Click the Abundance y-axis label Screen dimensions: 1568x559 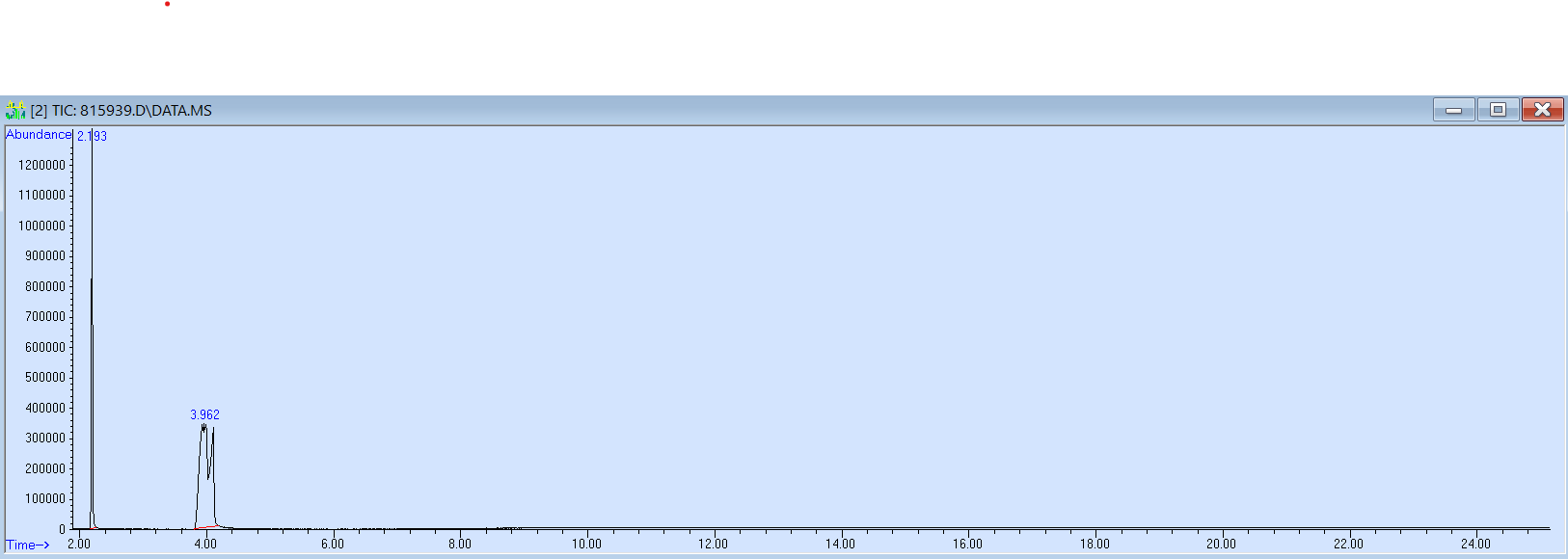coord(39,135)
